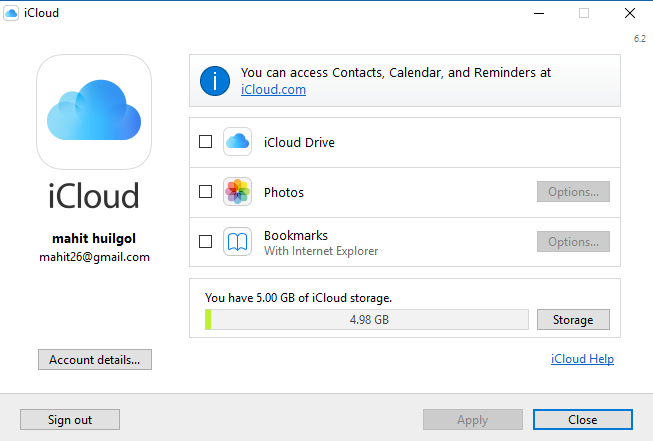
Task: Open Photos Options button
Action: 572,192
